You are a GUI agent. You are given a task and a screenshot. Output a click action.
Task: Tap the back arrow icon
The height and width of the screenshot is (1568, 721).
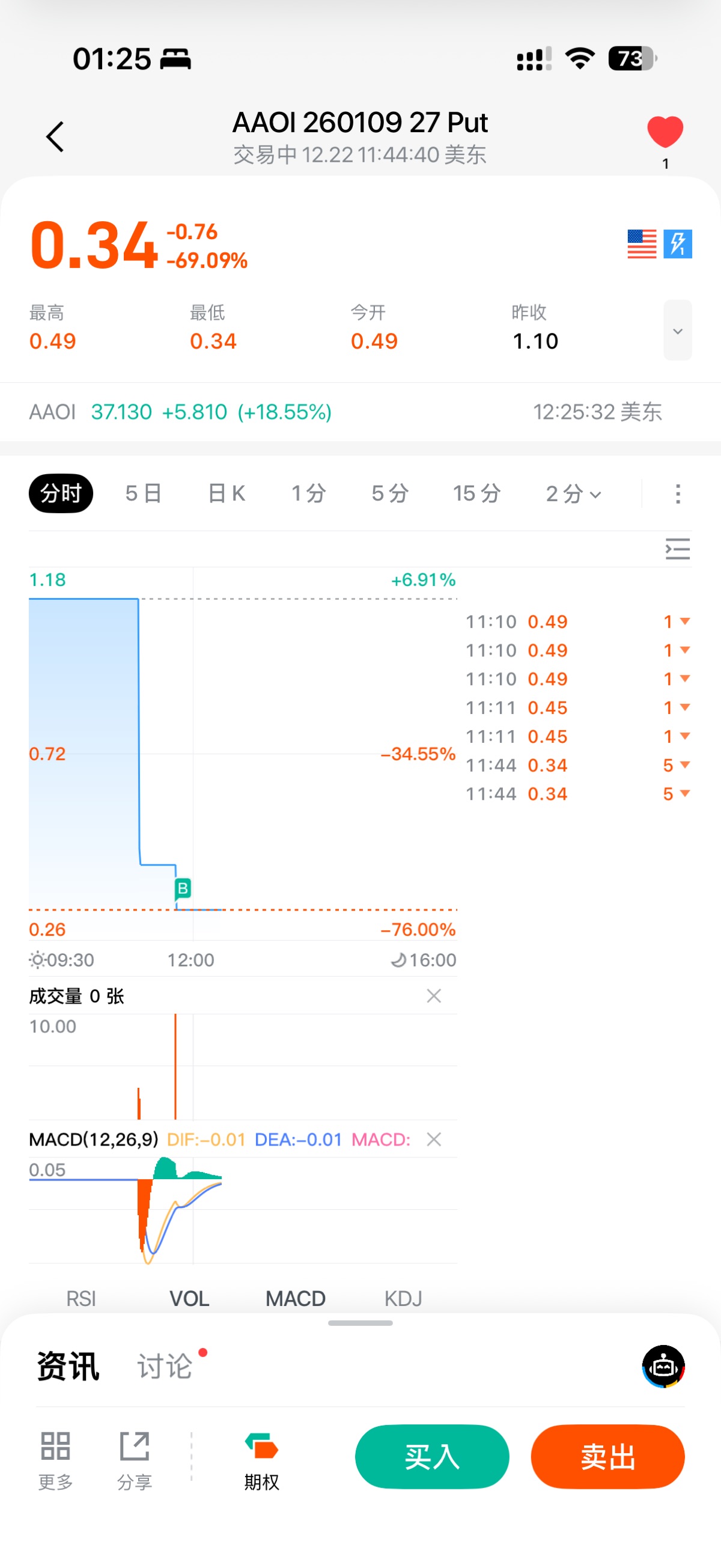coord(55,136)
